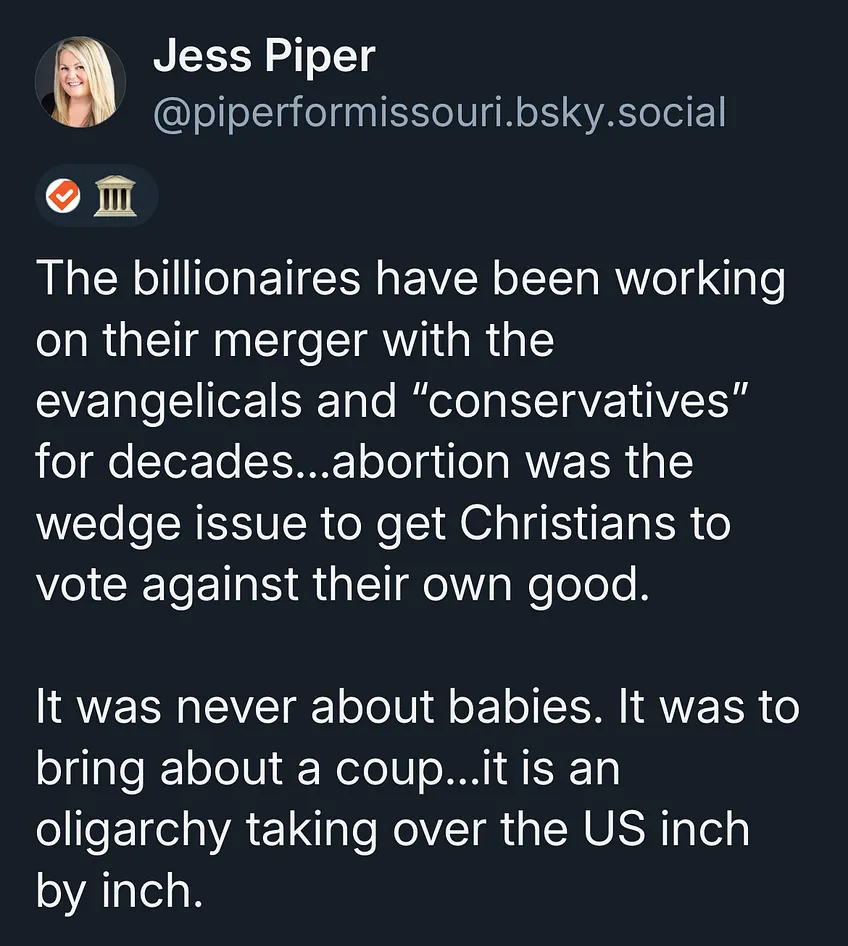848x946 pixels.
Task: Click the orange checkmark badge icon
Action: tap(66, 198)
